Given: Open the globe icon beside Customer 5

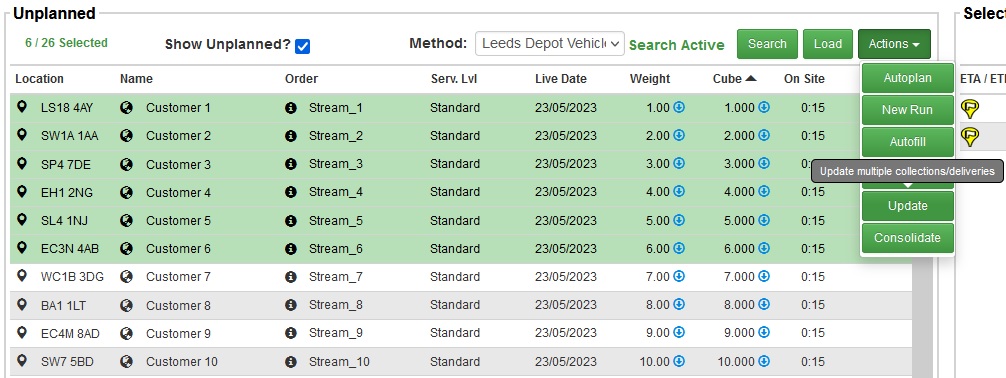Looking at the screenshot, I should click(x=126, y=220).
